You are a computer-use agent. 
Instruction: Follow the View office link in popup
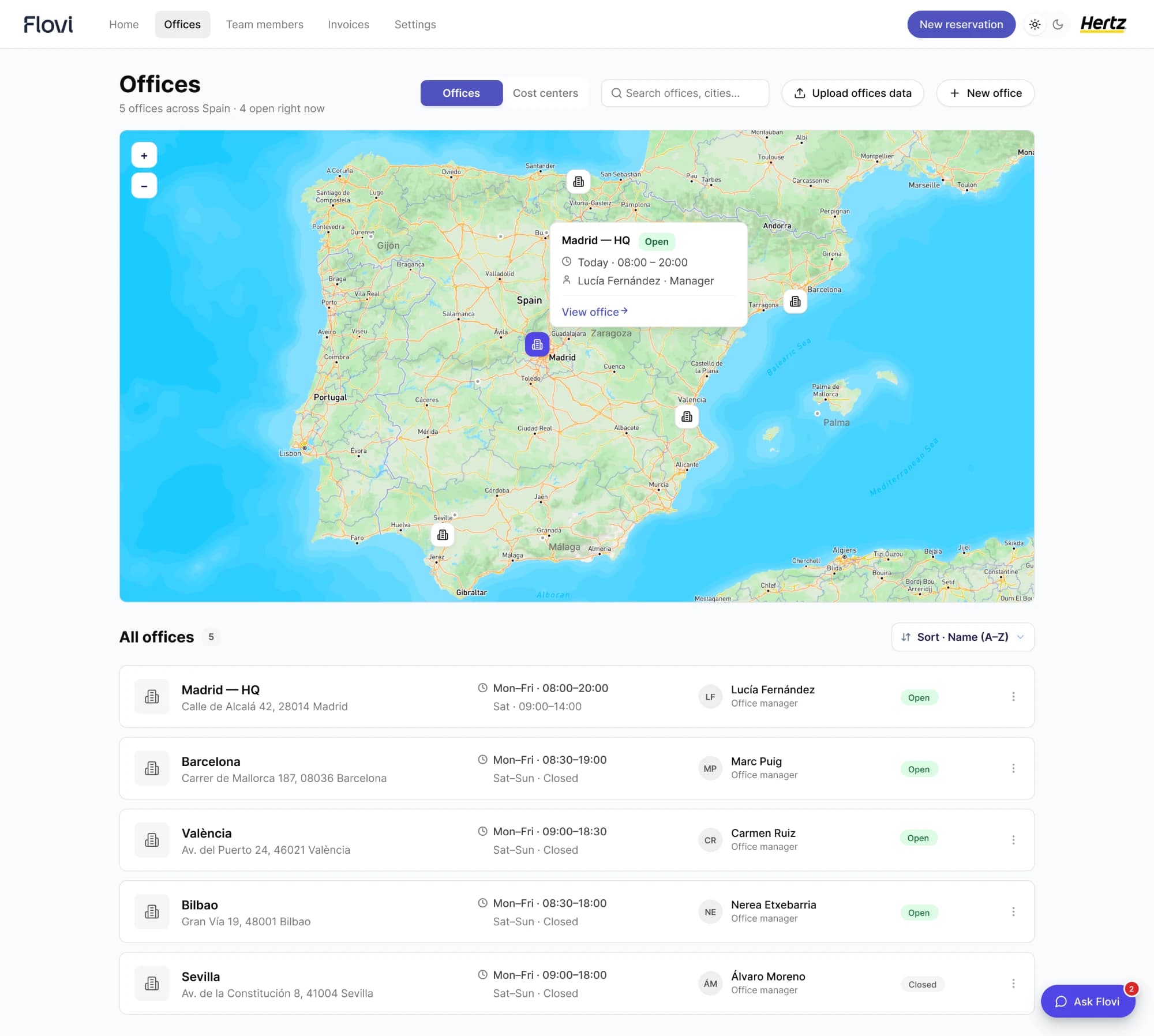(x=595, y=311)
